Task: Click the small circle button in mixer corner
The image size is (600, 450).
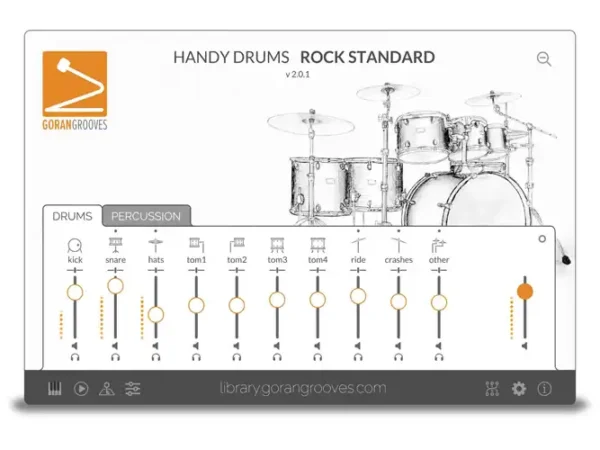Action: pos(542,239)
